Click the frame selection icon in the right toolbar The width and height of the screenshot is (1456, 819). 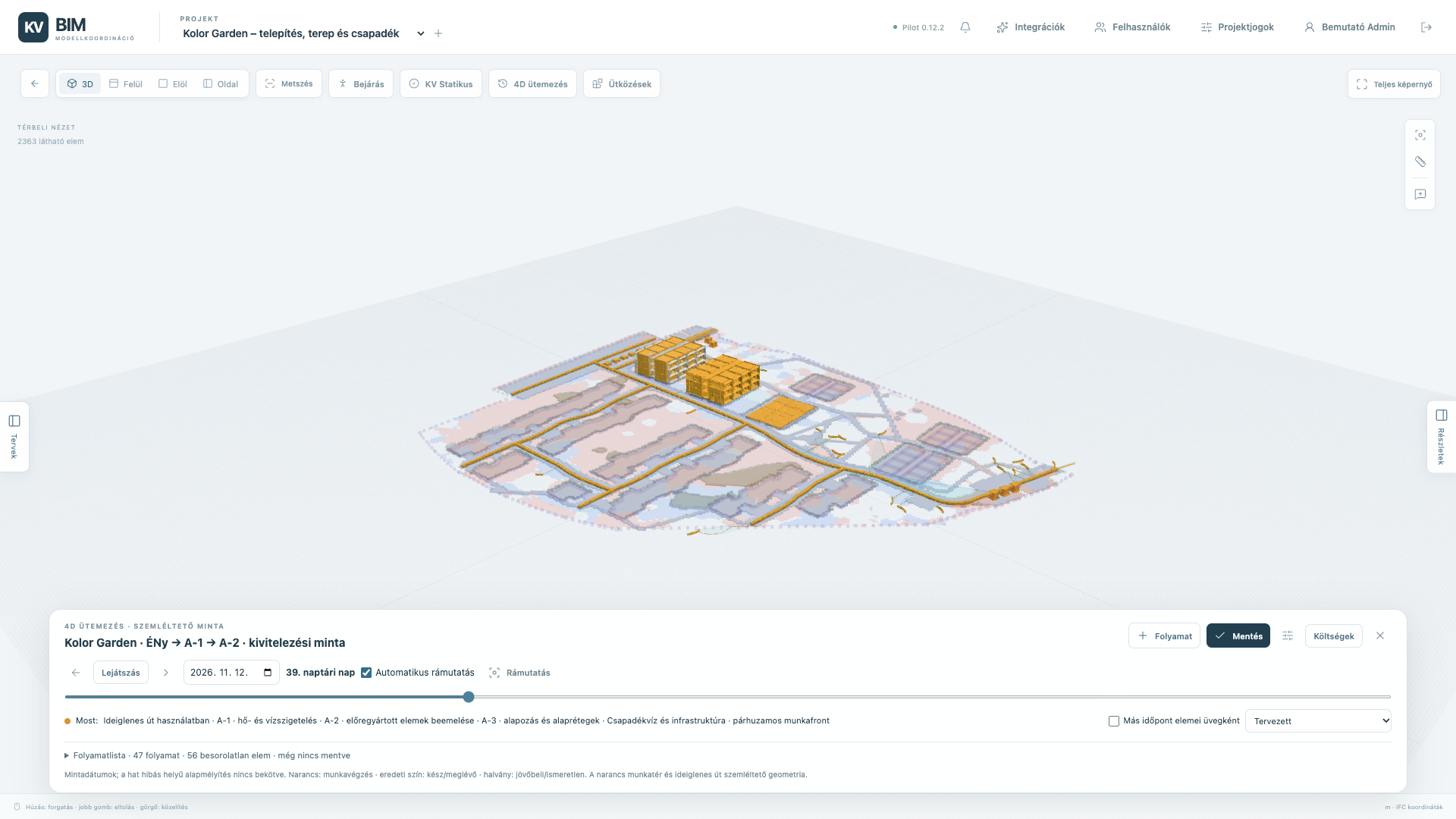tap(1420, 135)
